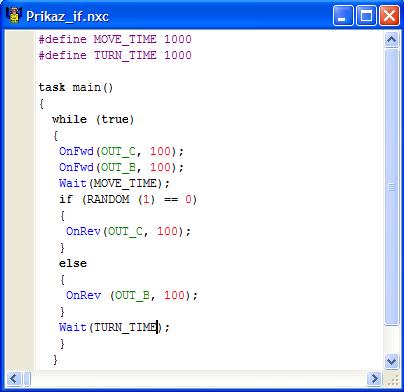Place cursor on the TURN_TIME define line

[x=115, y=55]
